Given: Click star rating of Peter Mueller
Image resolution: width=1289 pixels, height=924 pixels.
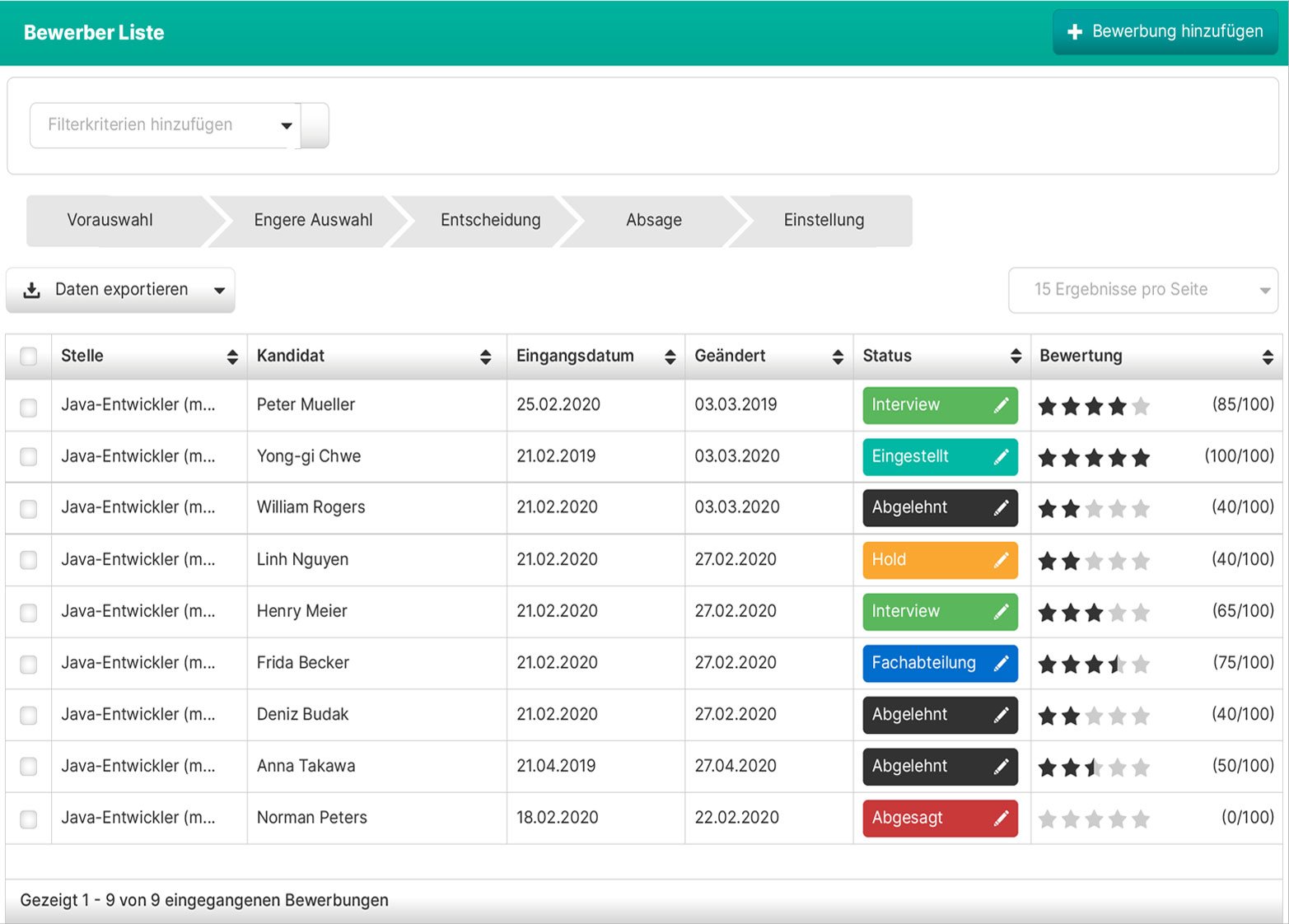Looking at the screenshot, I should click(1094, 406).
